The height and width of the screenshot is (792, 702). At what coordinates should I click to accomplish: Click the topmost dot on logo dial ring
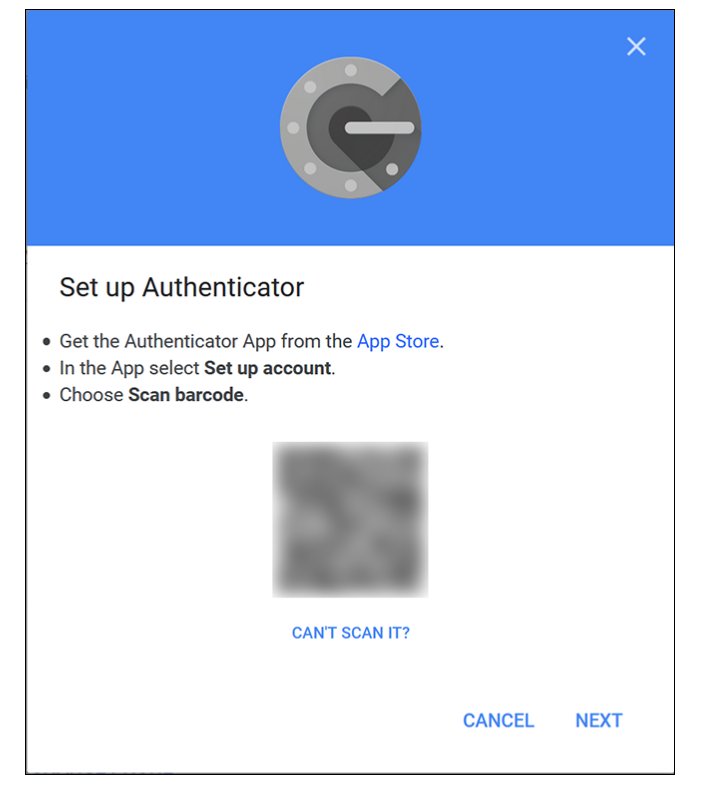[350, 70]
